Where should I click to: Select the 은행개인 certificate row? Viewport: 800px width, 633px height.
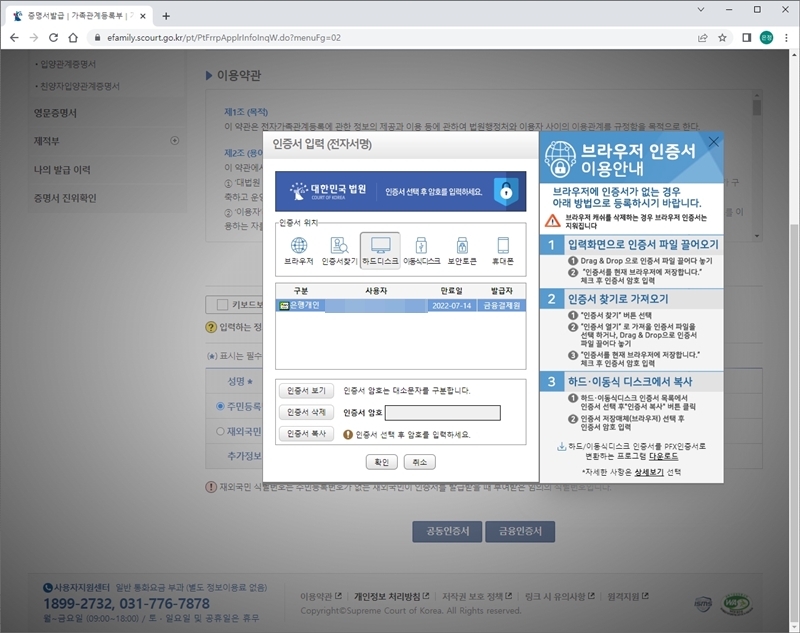click(401, 306)
